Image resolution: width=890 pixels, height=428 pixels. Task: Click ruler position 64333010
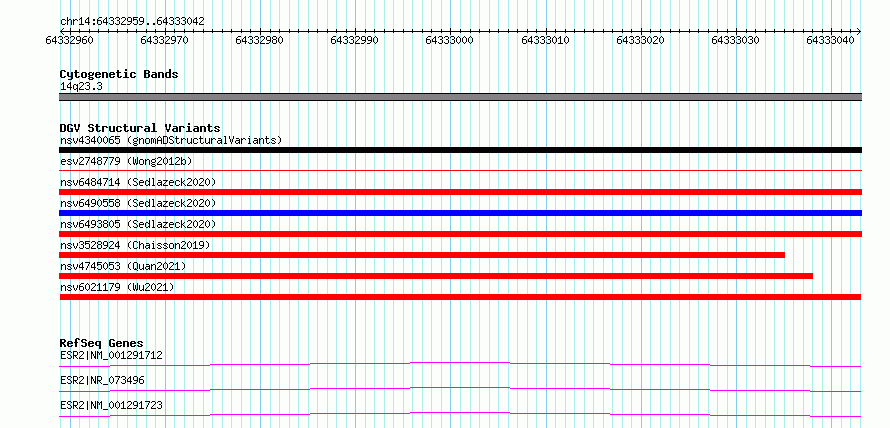[x=545, y=40]
